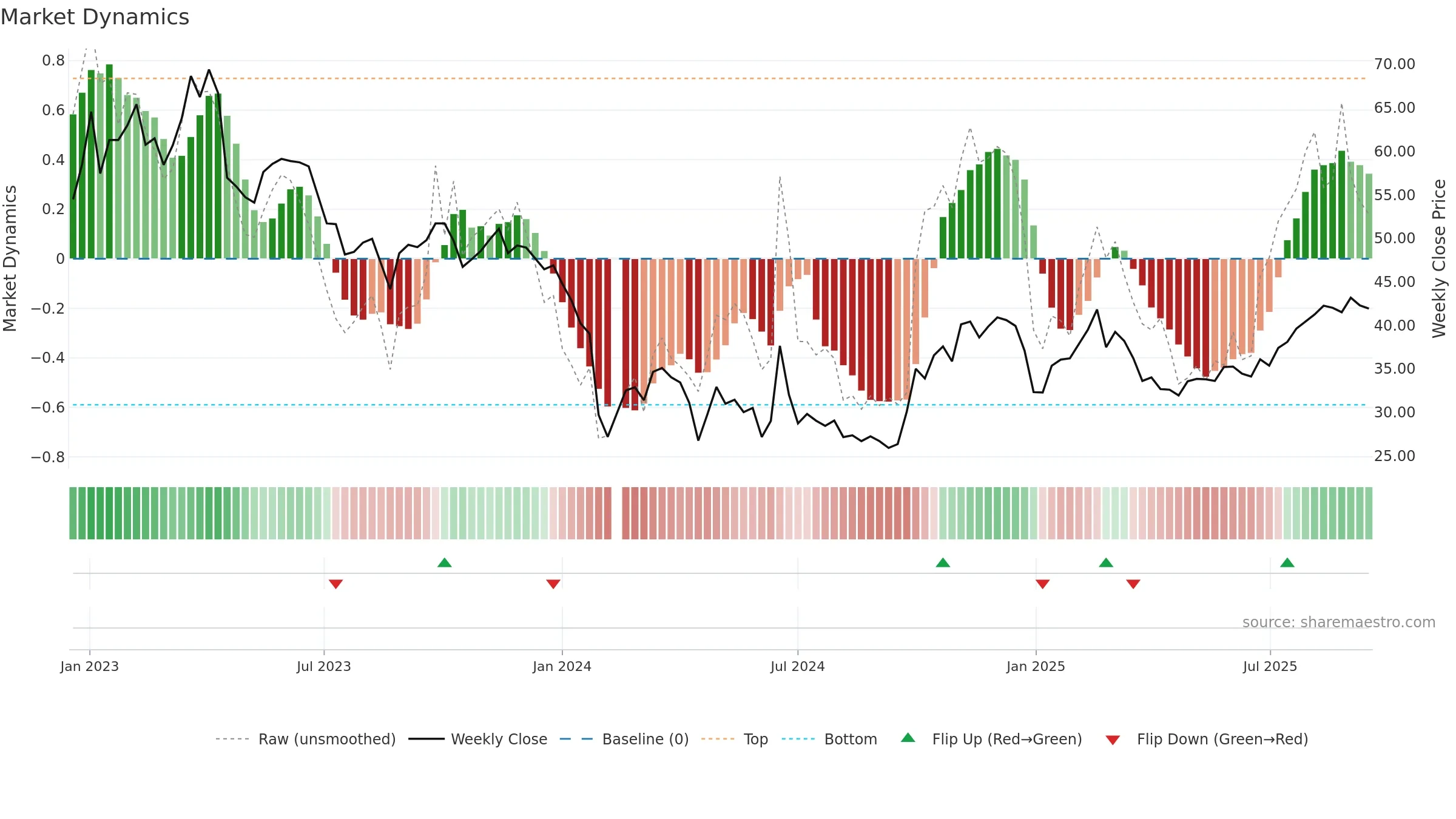Screen dimensions: 1456x819
Task: Click flip-up marker just after Jul 2025
Action: [x=1287, y=562]
